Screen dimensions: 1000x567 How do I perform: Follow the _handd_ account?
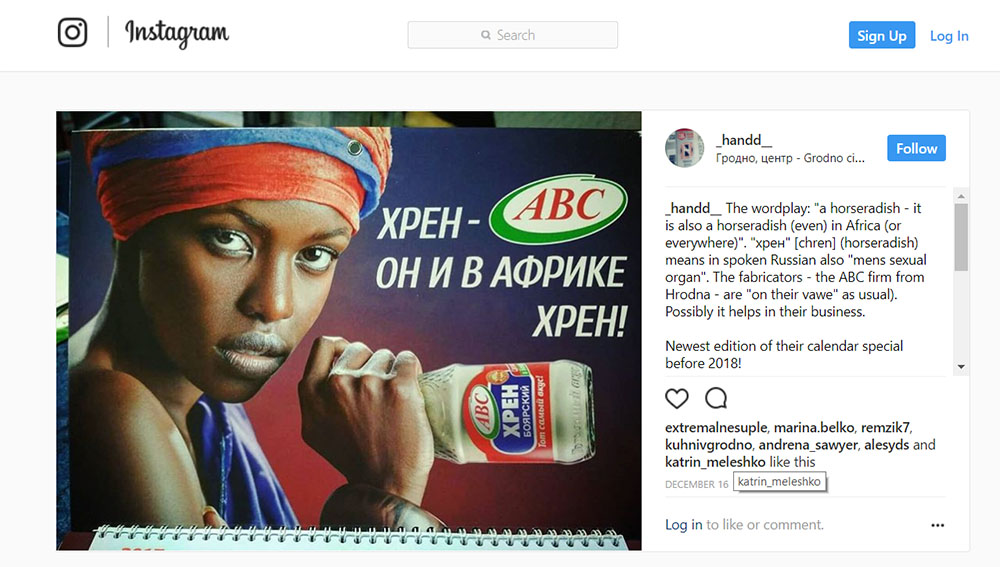point(916,148)
